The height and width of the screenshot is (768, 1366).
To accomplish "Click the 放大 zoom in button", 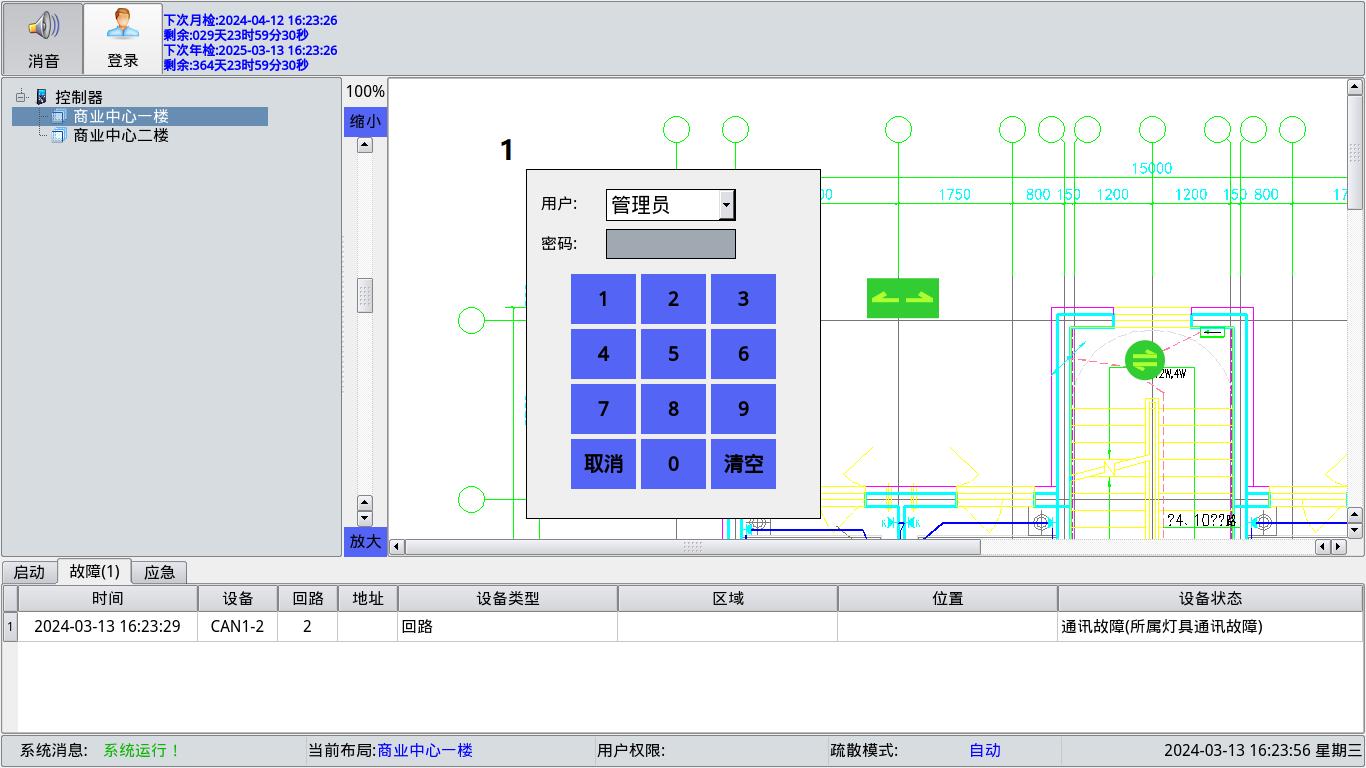I will pos(365,541).
